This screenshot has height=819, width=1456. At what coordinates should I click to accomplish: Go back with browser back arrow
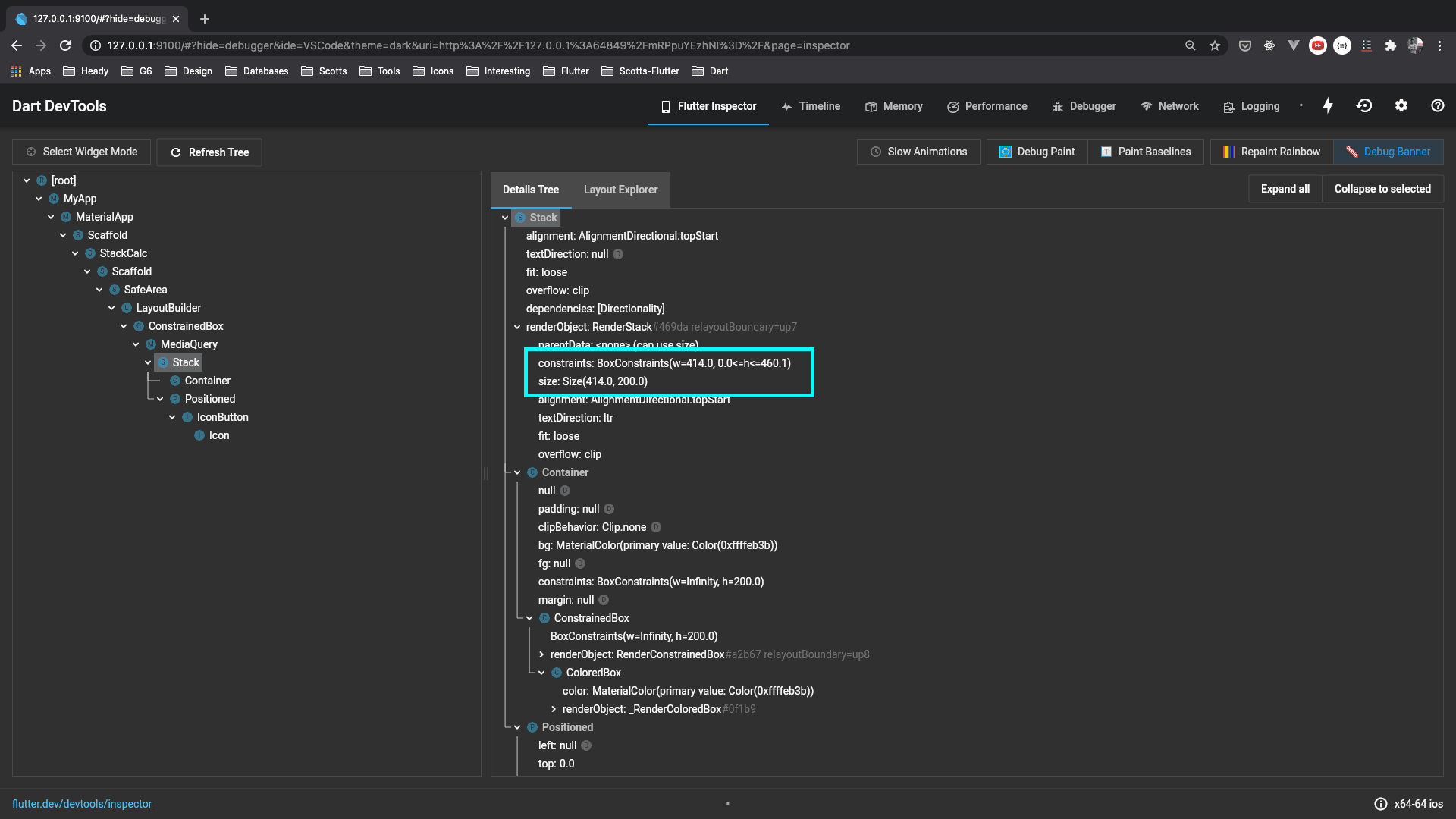(17, 45)
